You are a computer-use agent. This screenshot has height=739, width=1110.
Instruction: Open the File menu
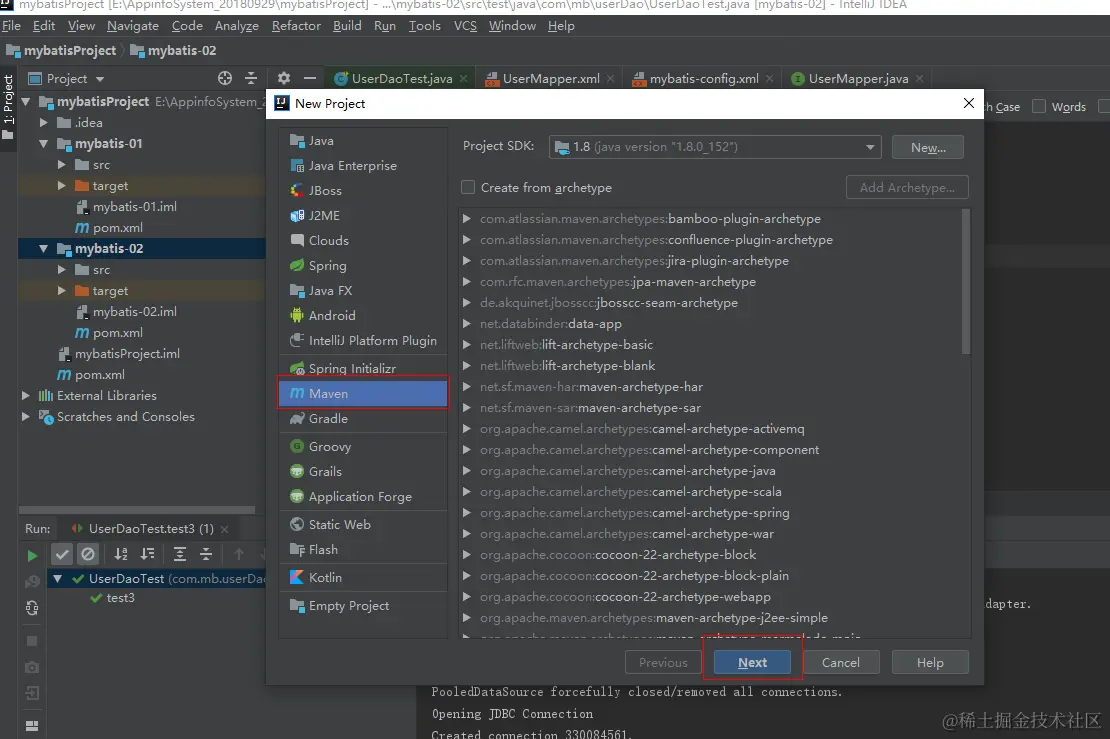[x=11, y=25]
